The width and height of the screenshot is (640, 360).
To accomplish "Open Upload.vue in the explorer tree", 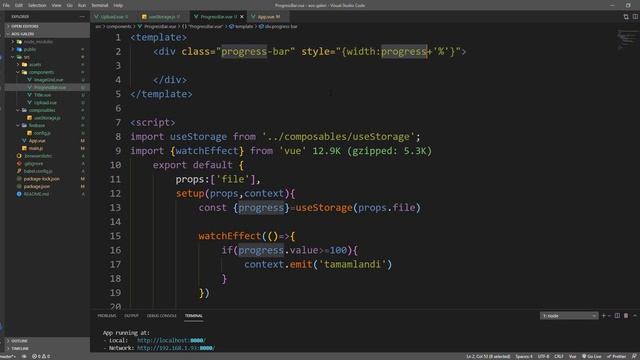I will [45, 103].
